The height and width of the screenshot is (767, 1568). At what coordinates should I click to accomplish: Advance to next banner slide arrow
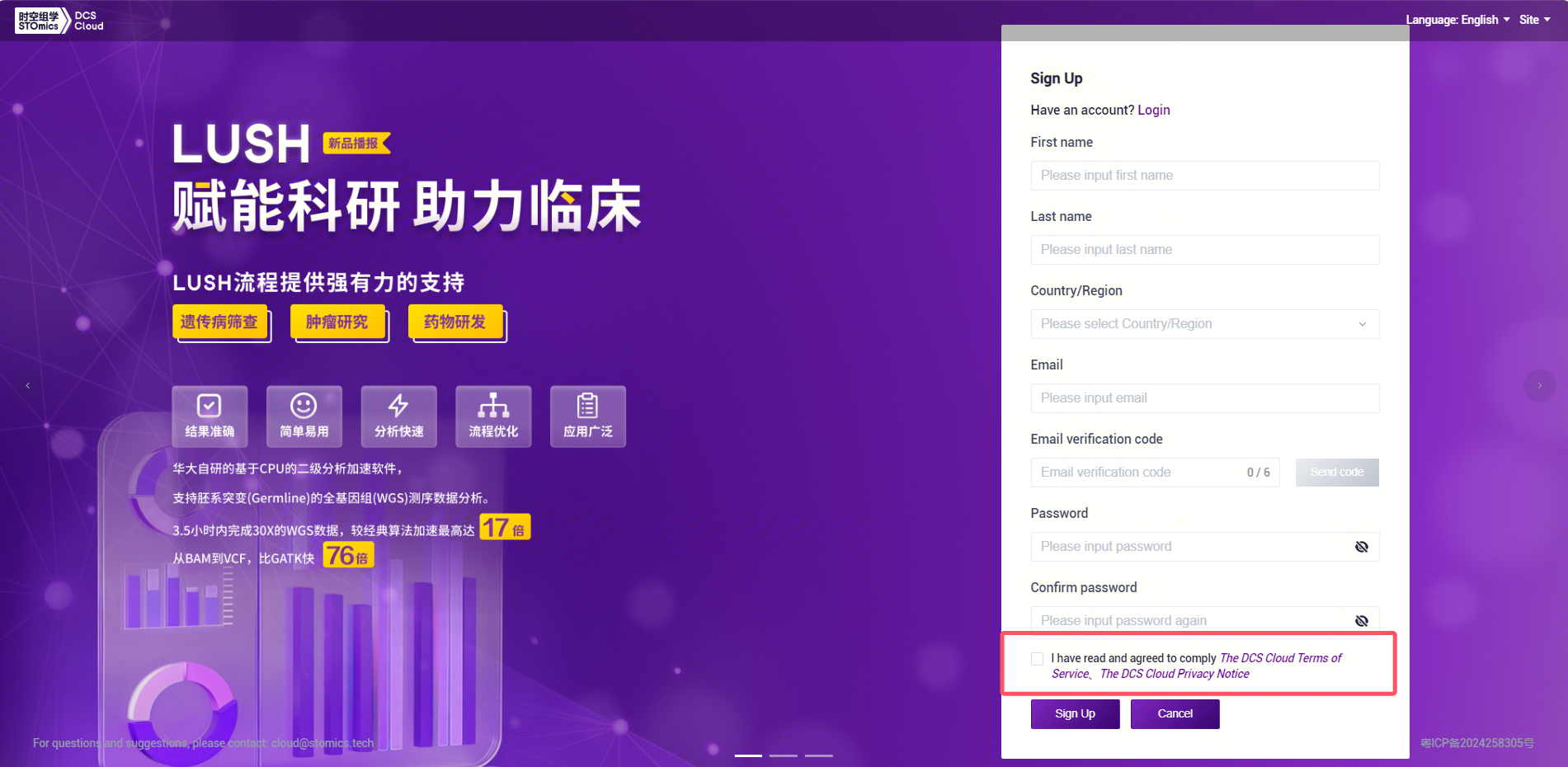click(x=1539, y=385)
